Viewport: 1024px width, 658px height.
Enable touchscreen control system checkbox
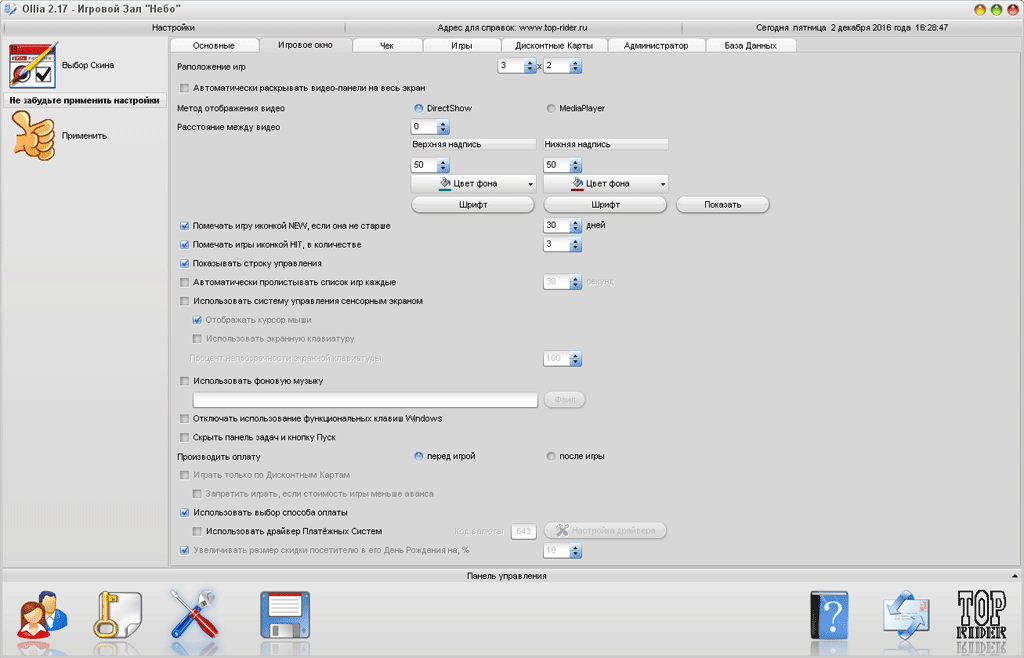click(184, 302)
